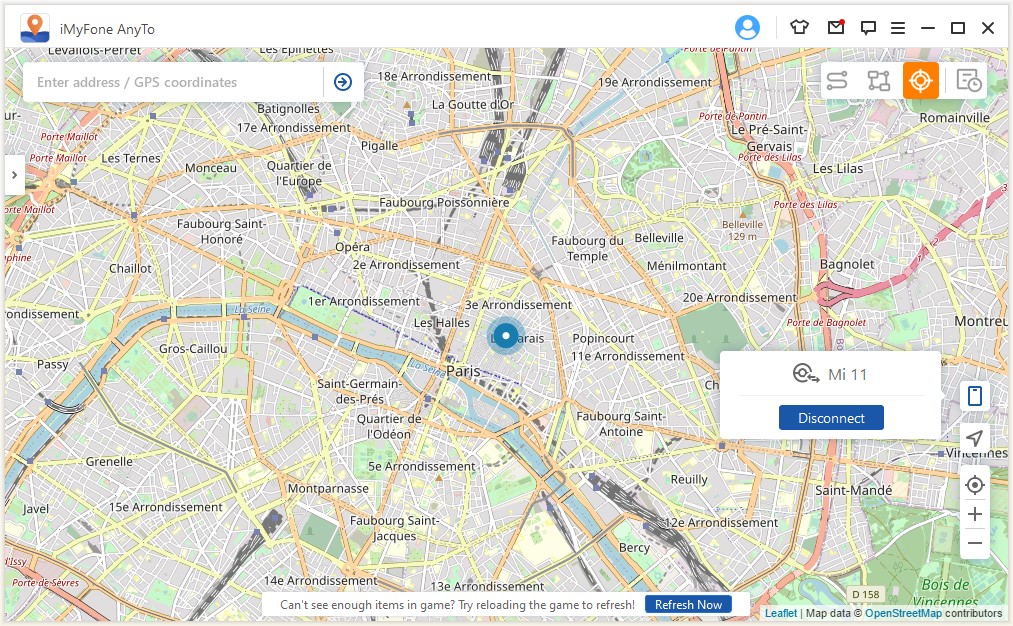Click the Refresh Now button
1013x626 pixels.
(x=688, y=604)
